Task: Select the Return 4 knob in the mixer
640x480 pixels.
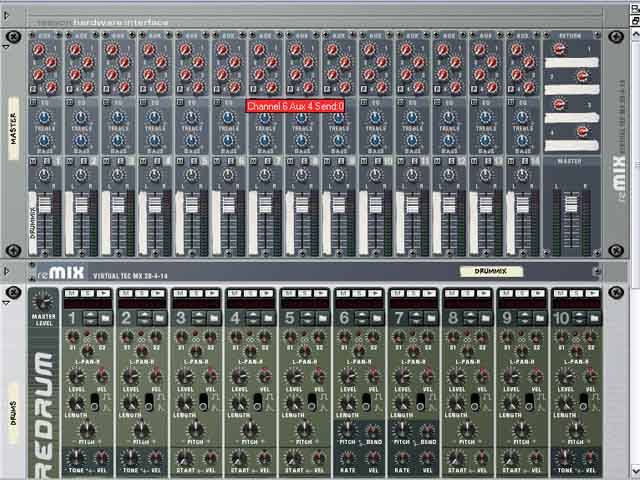Action: click(583, 131)
